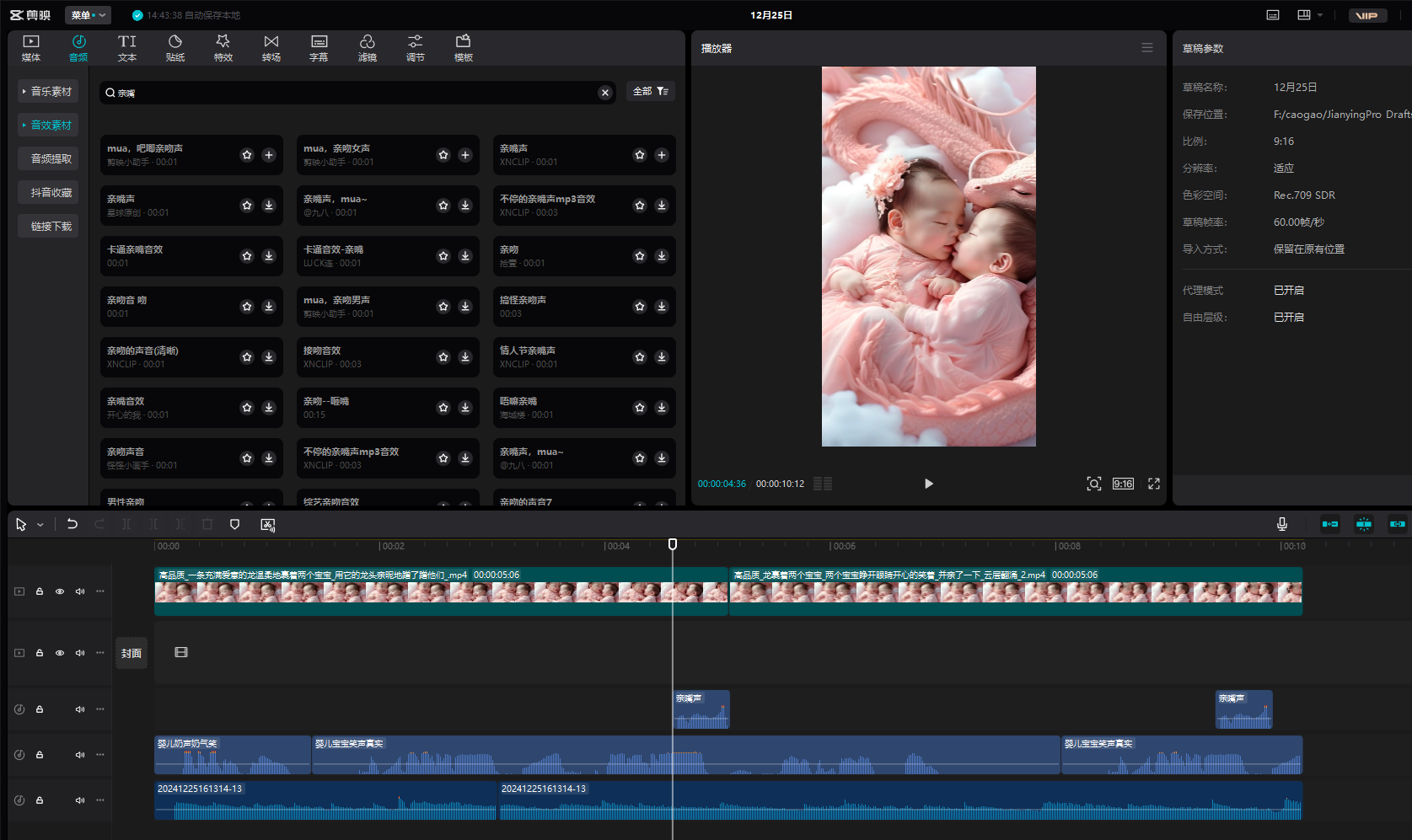Click the timeline ruler at 00:06
The image size is (1412, 840).
pos(830,546)
